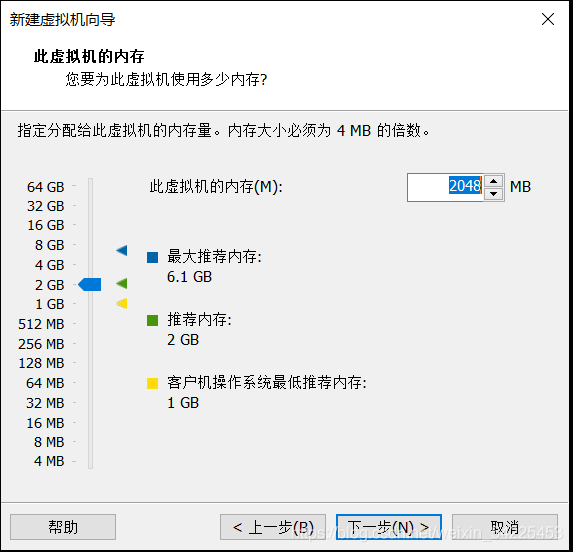This screenshot has width=573, height=552.
Task: Click the 客户机操作系统最低推荐内存: label
Action: [267, 383]
